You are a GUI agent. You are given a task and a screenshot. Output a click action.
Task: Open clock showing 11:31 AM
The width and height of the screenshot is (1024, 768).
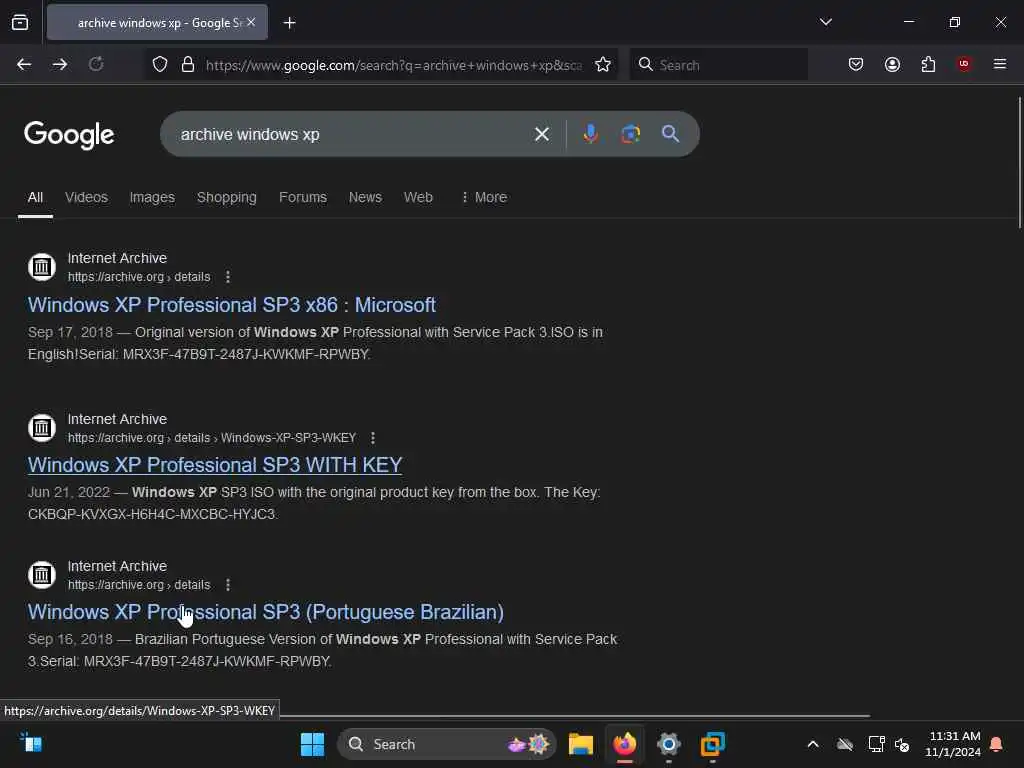tap(953, 744)
